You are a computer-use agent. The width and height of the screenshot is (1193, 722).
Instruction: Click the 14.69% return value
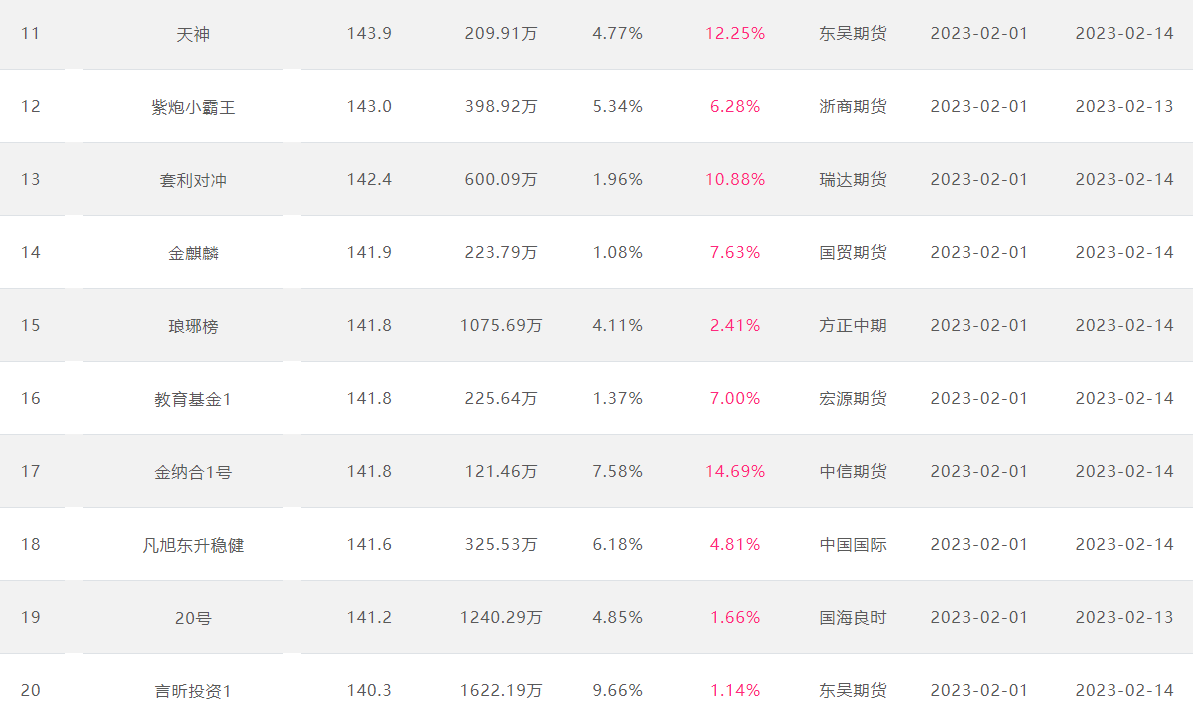[734, 472]
